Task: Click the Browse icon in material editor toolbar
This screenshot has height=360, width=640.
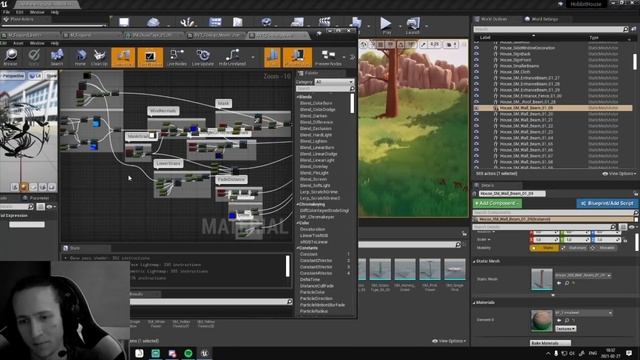Action: point(10,57)
